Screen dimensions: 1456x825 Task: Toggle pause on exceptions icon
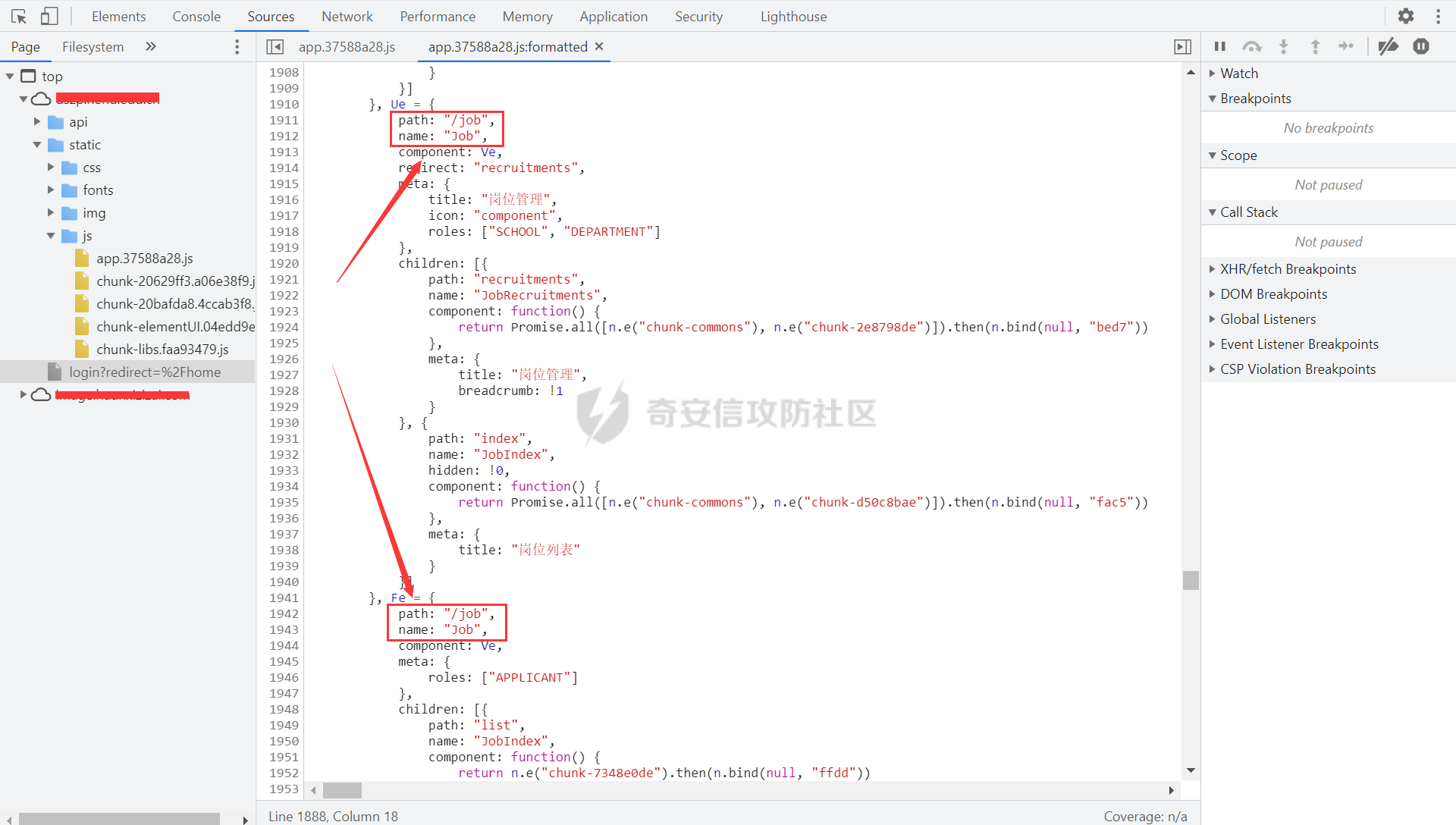(1421, 46)
